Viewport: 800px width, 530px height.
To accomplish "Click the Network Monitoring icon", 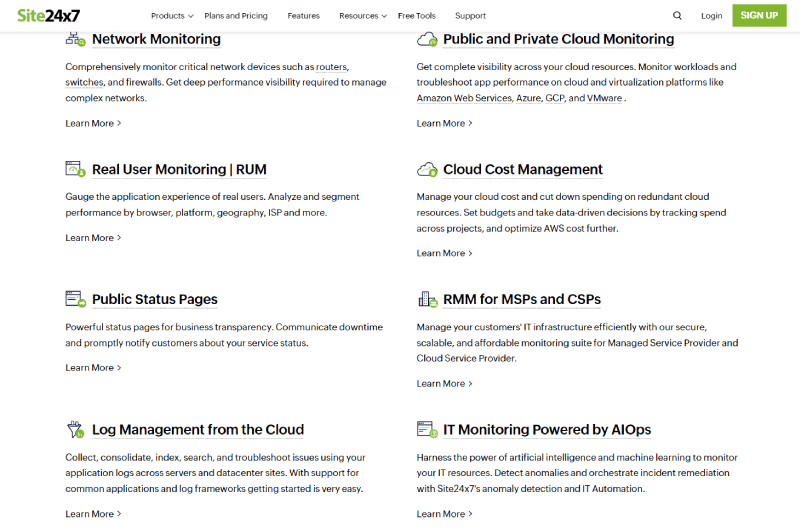I will click(76, 39).
